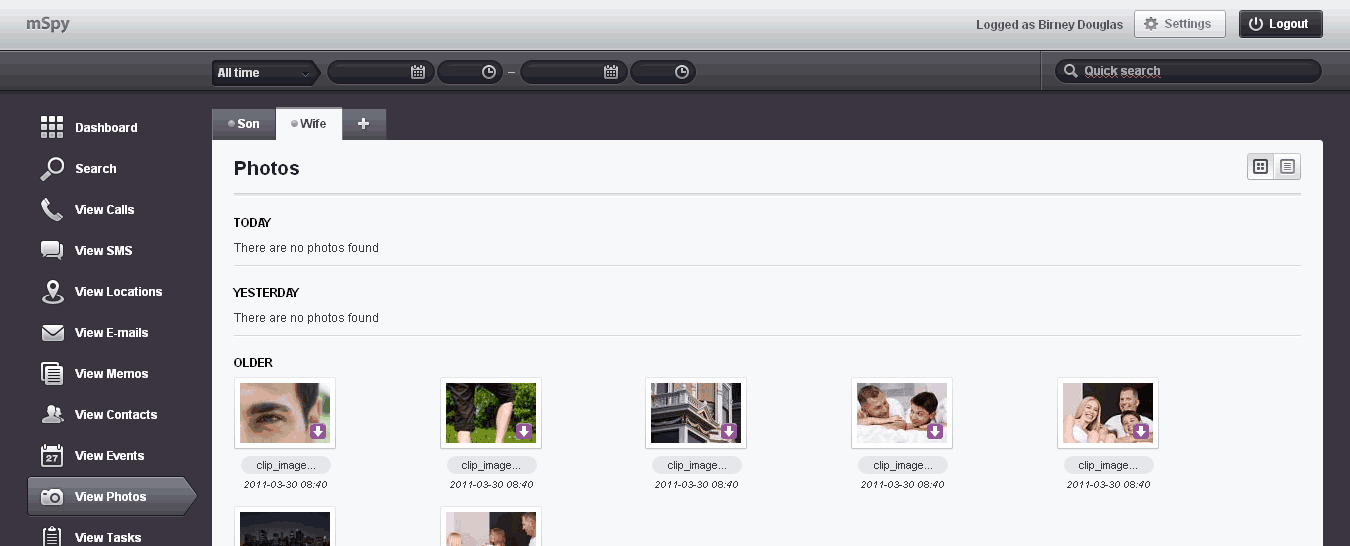
Task: Click the YESTERDAY section heading
Action: click(266, 293)
